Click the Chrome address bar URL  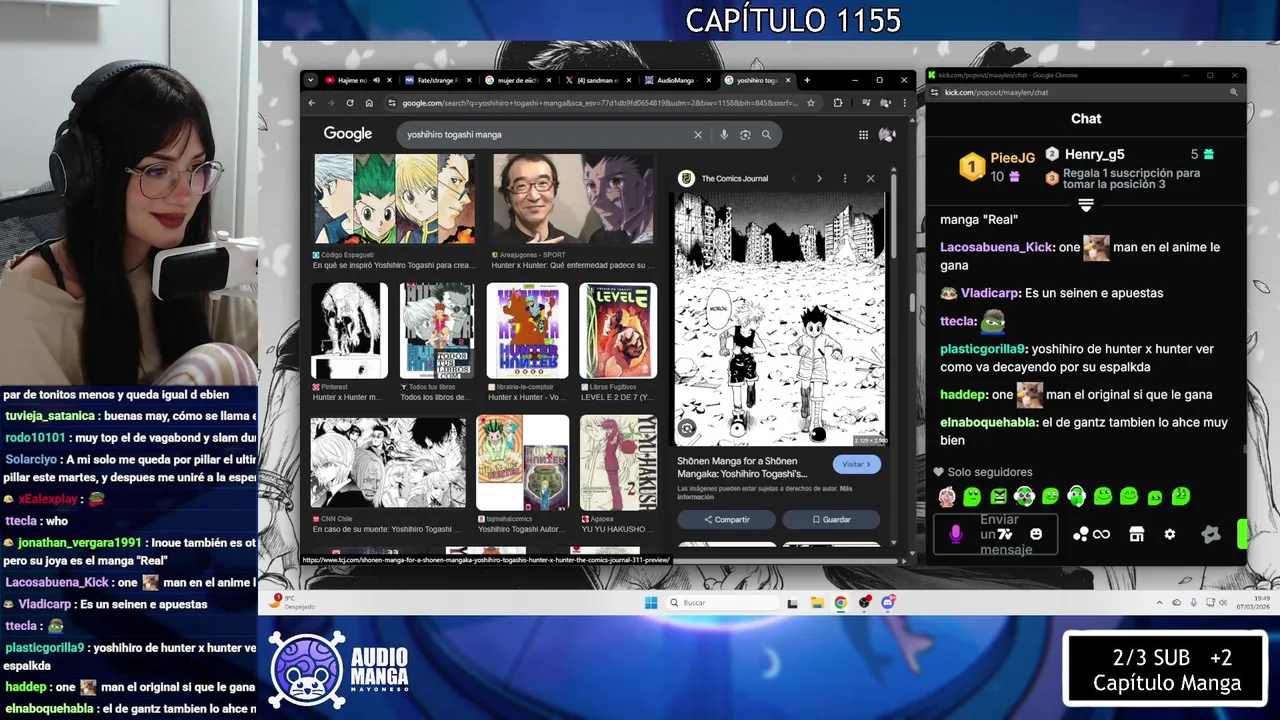[x=600, y=103]
